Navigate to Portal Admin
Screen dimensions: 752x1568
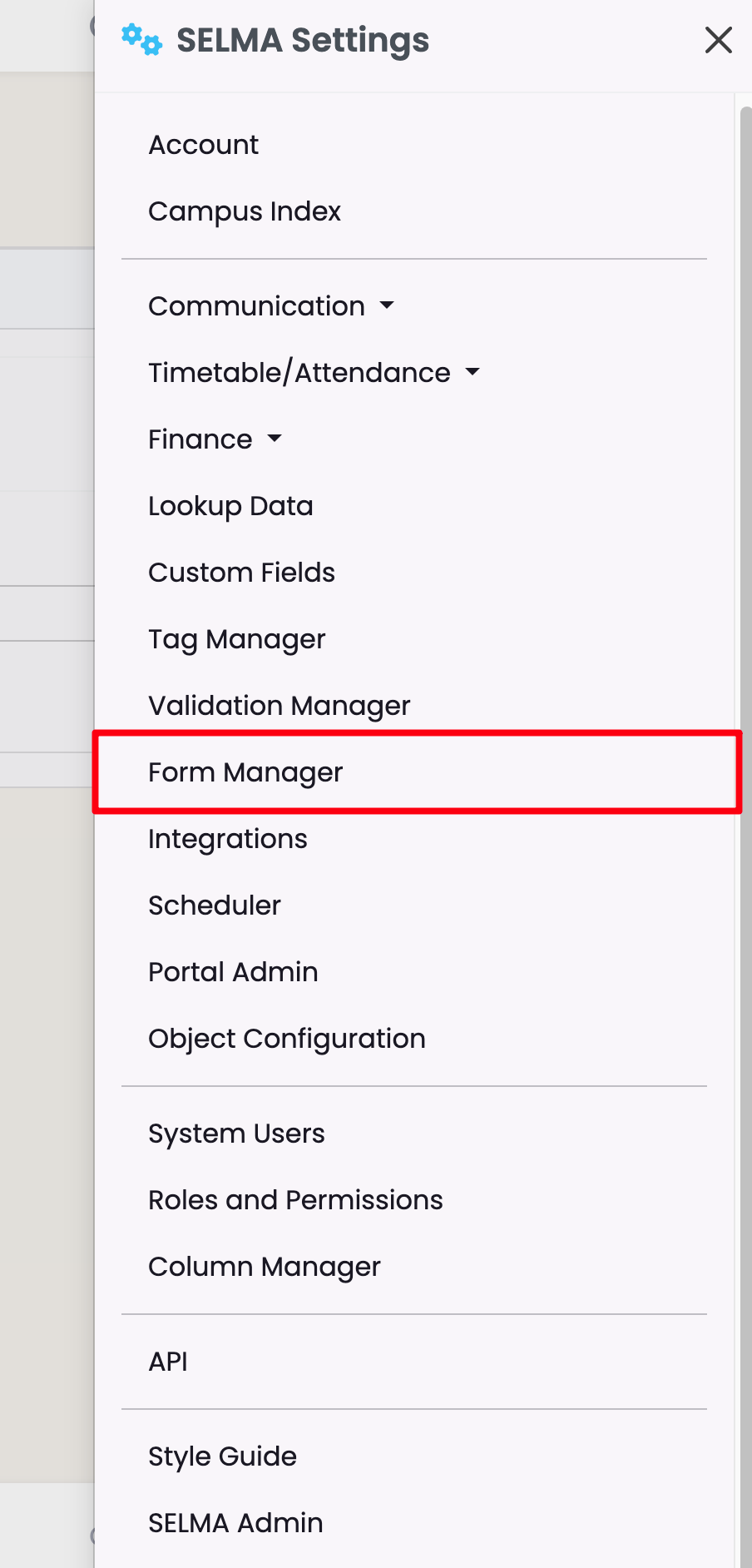(x=233, y=972)
